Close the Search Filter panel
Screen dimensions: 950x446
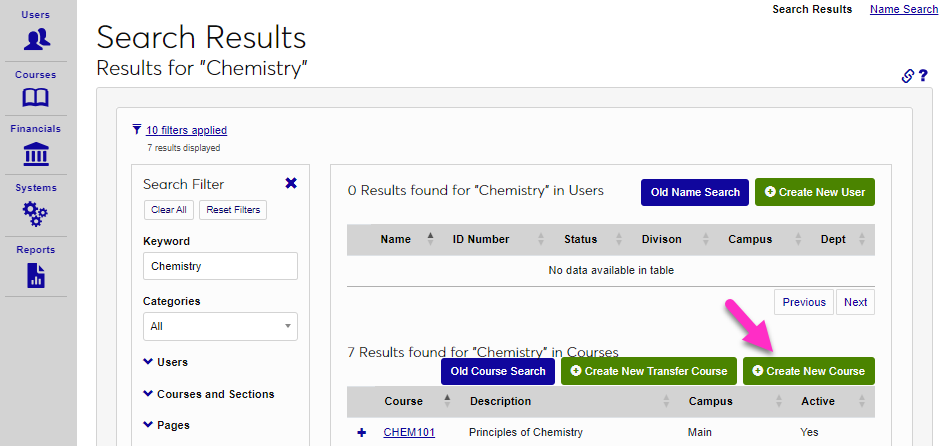coord(291,183)
